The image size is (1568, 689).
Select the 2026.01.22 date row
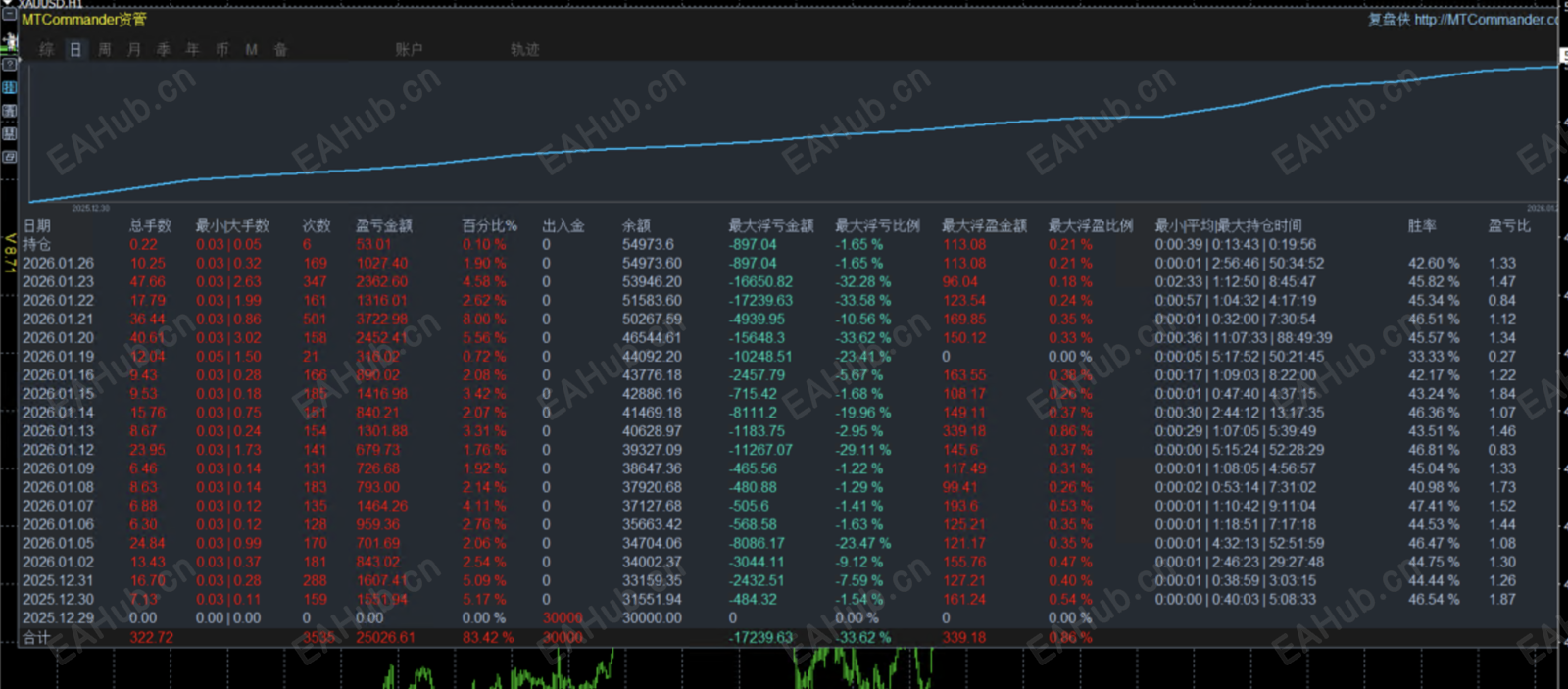coord(59,300)
